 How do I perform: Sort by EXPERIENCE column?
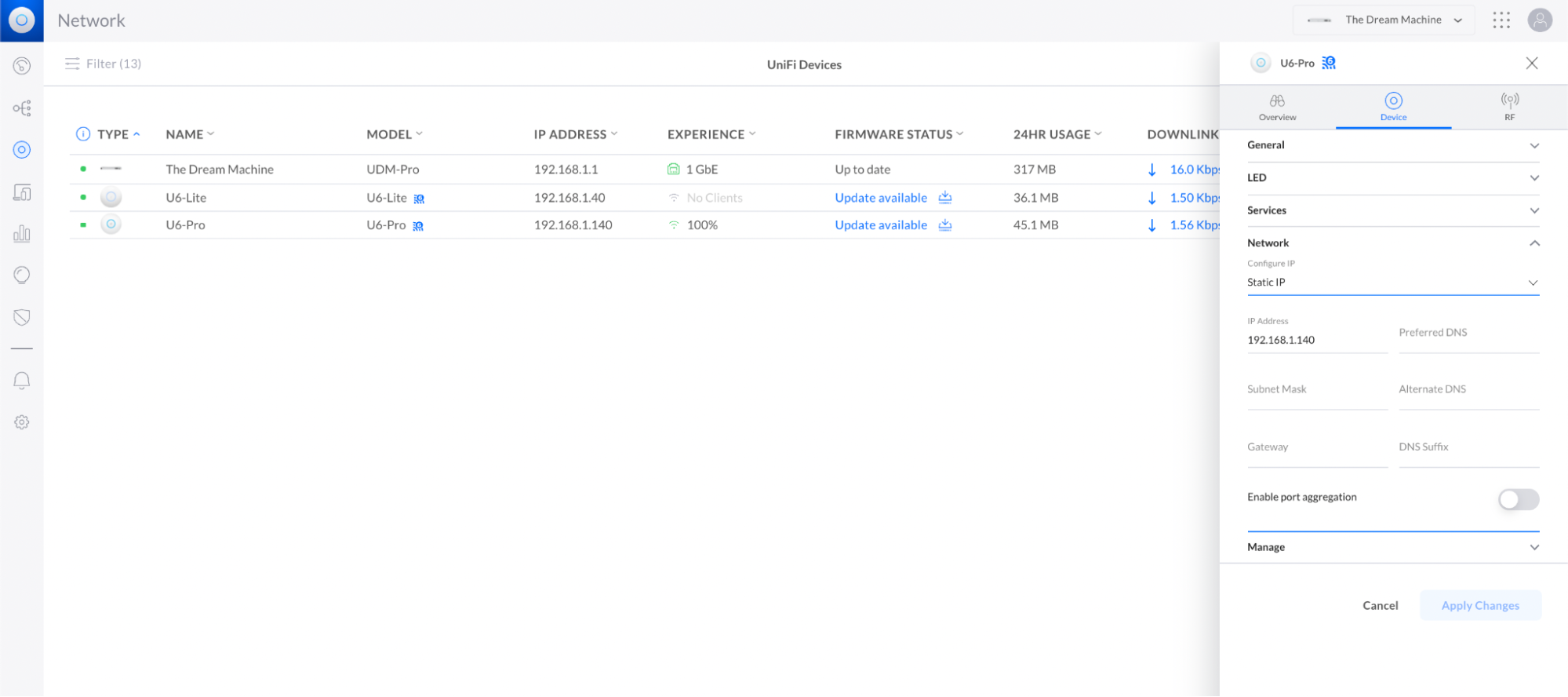[x=711, y=134]
